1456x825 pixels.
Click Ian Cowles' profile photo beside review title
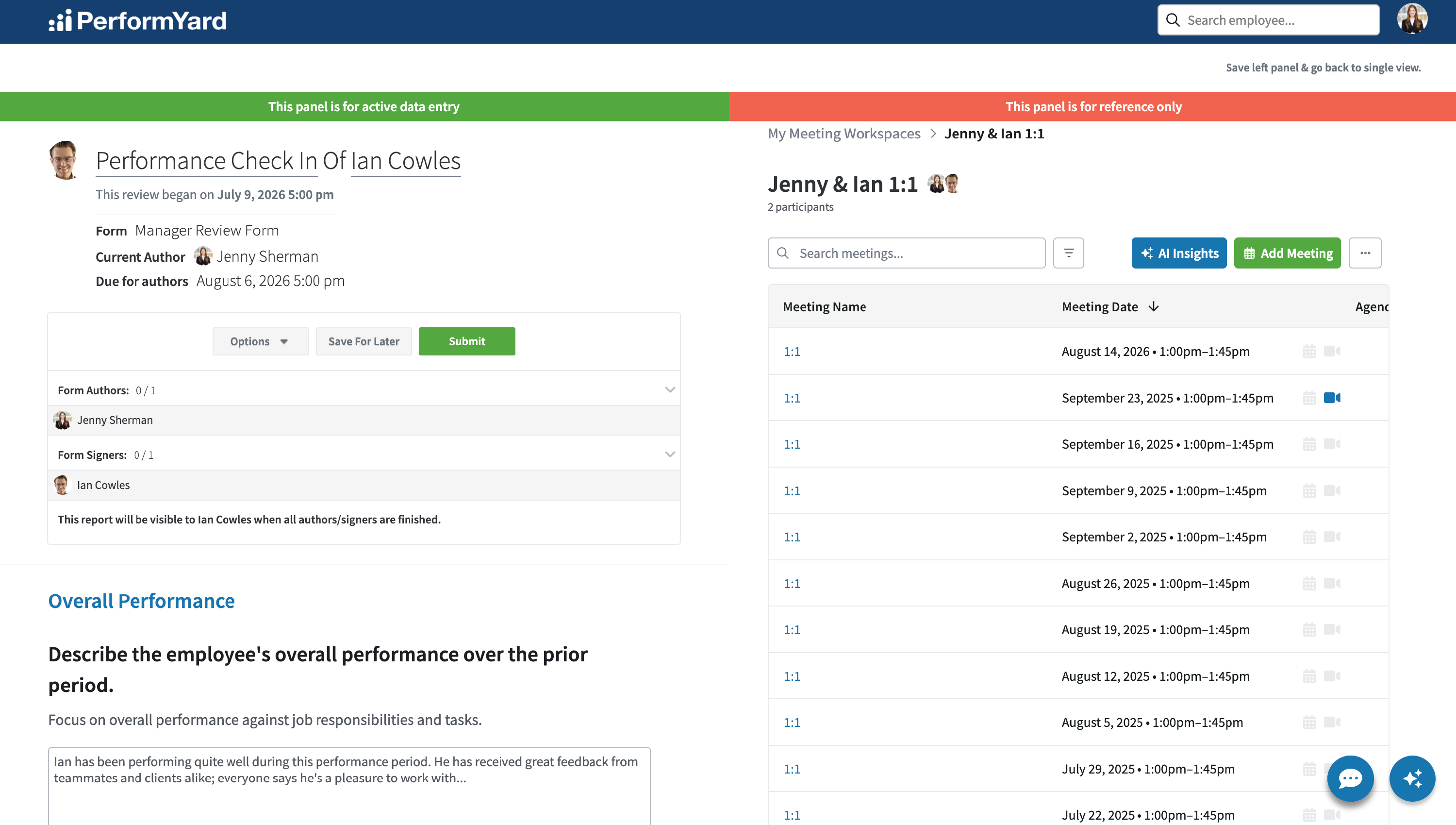64,160
